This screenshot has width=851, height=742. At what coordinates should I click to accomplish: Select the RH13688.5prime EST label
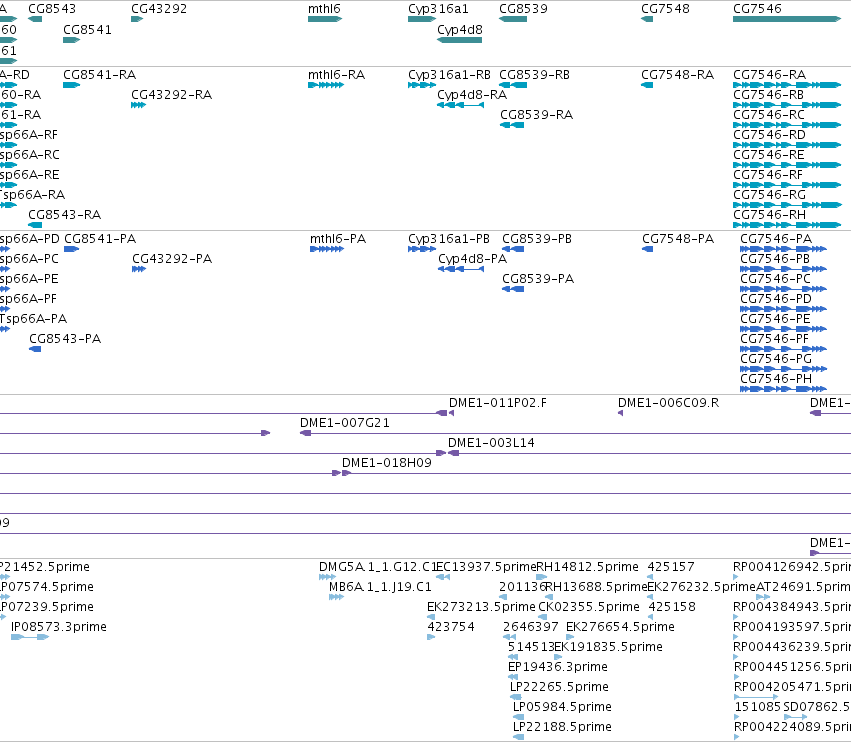tap(596, 587)
